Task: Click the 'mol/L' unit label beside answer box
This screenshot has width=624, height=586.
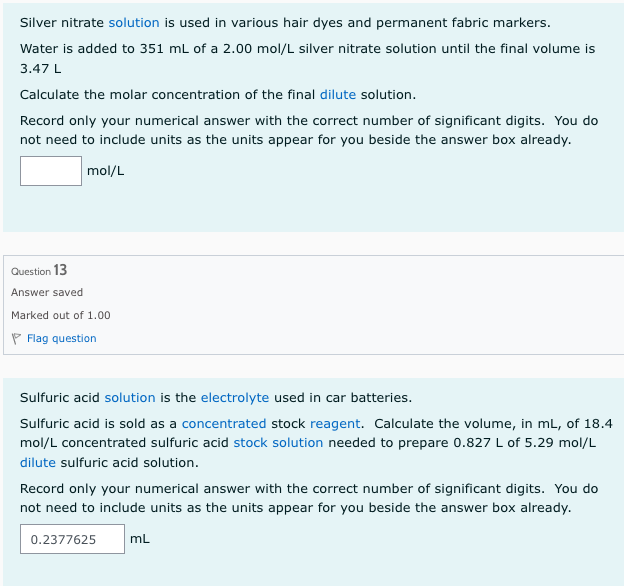Action: (x=105, y=171)
